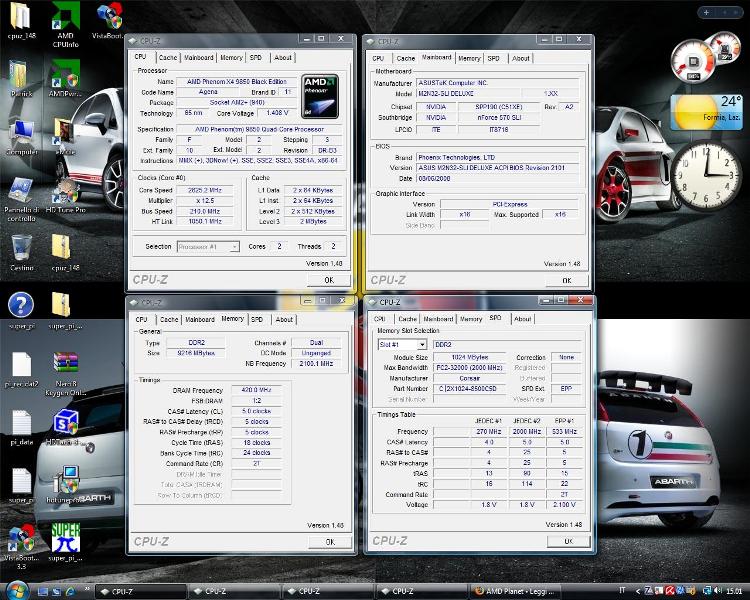750x600 pixels.
Task: Expand quick launch overflow chevron
Action: [87, 589]
